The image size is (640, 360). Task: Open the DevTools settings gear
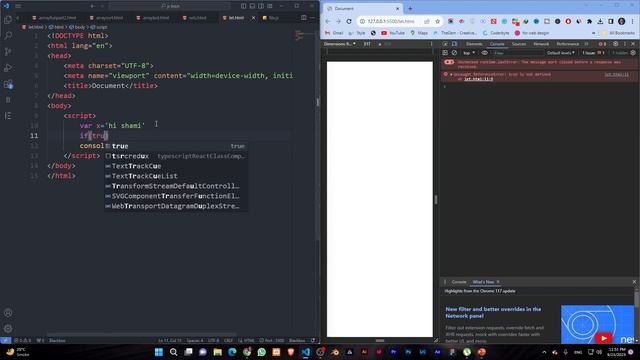(616, 44)
